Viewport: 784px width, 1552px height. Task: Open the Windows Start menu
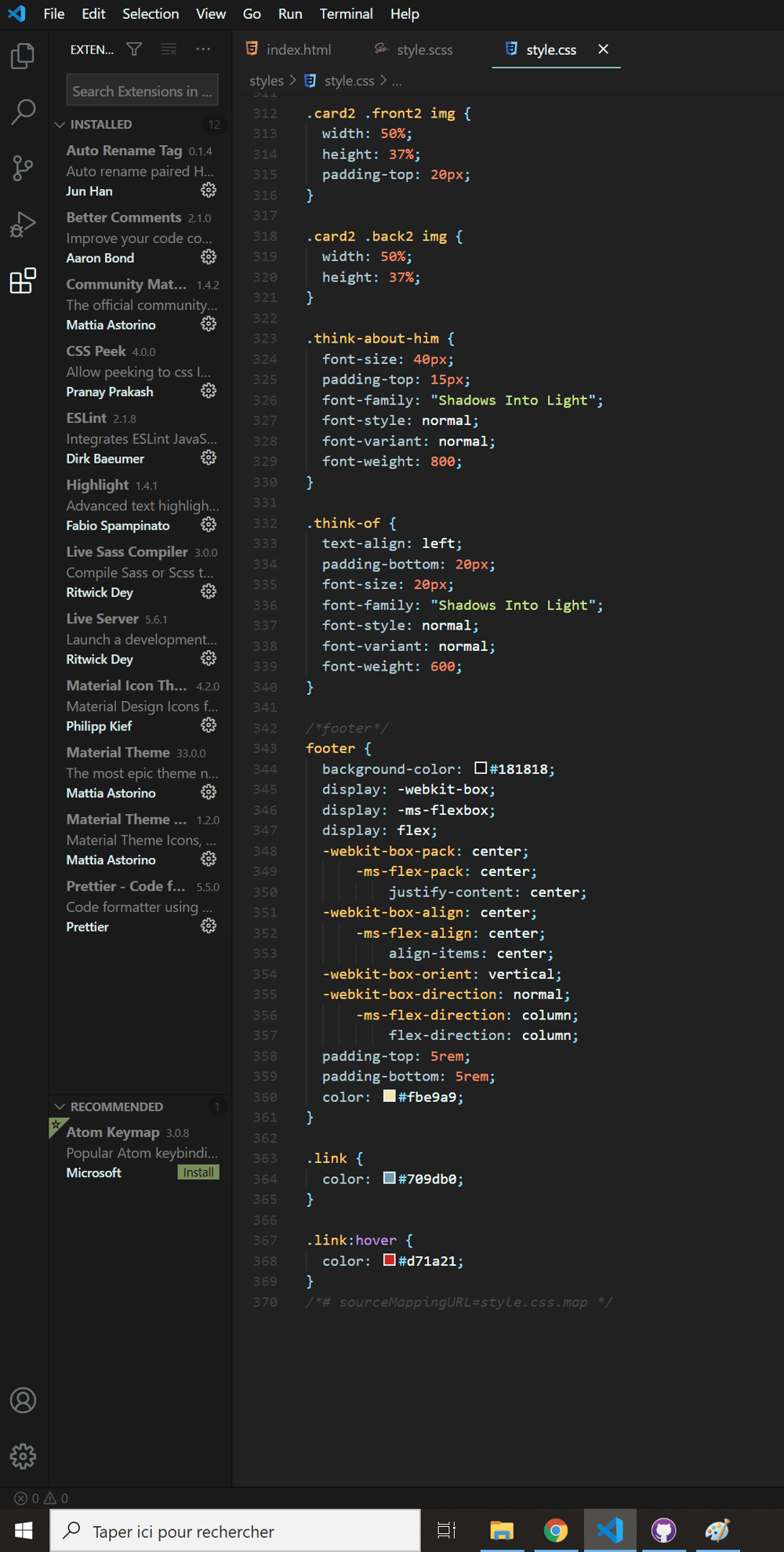click(x=24, y=1530)
